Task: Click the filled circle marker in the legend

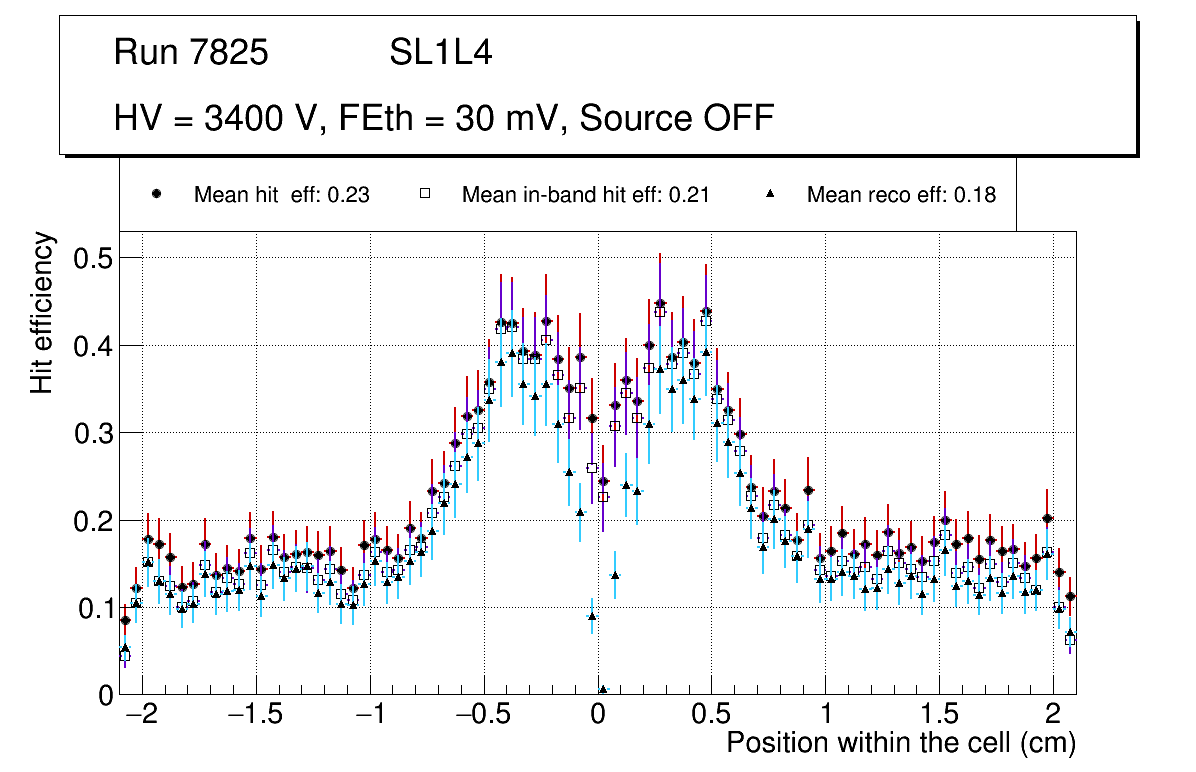Action: tap(156, 194)
